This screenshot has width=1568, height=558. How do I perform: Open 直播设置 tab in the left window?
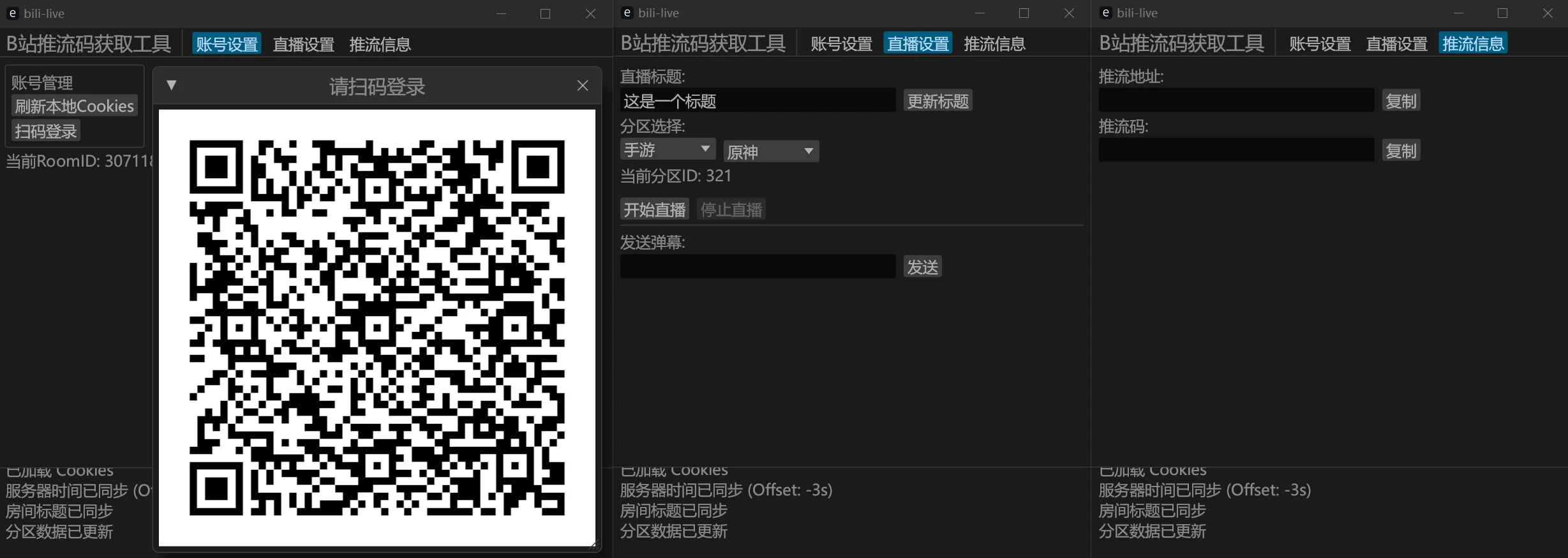(304, 44)
